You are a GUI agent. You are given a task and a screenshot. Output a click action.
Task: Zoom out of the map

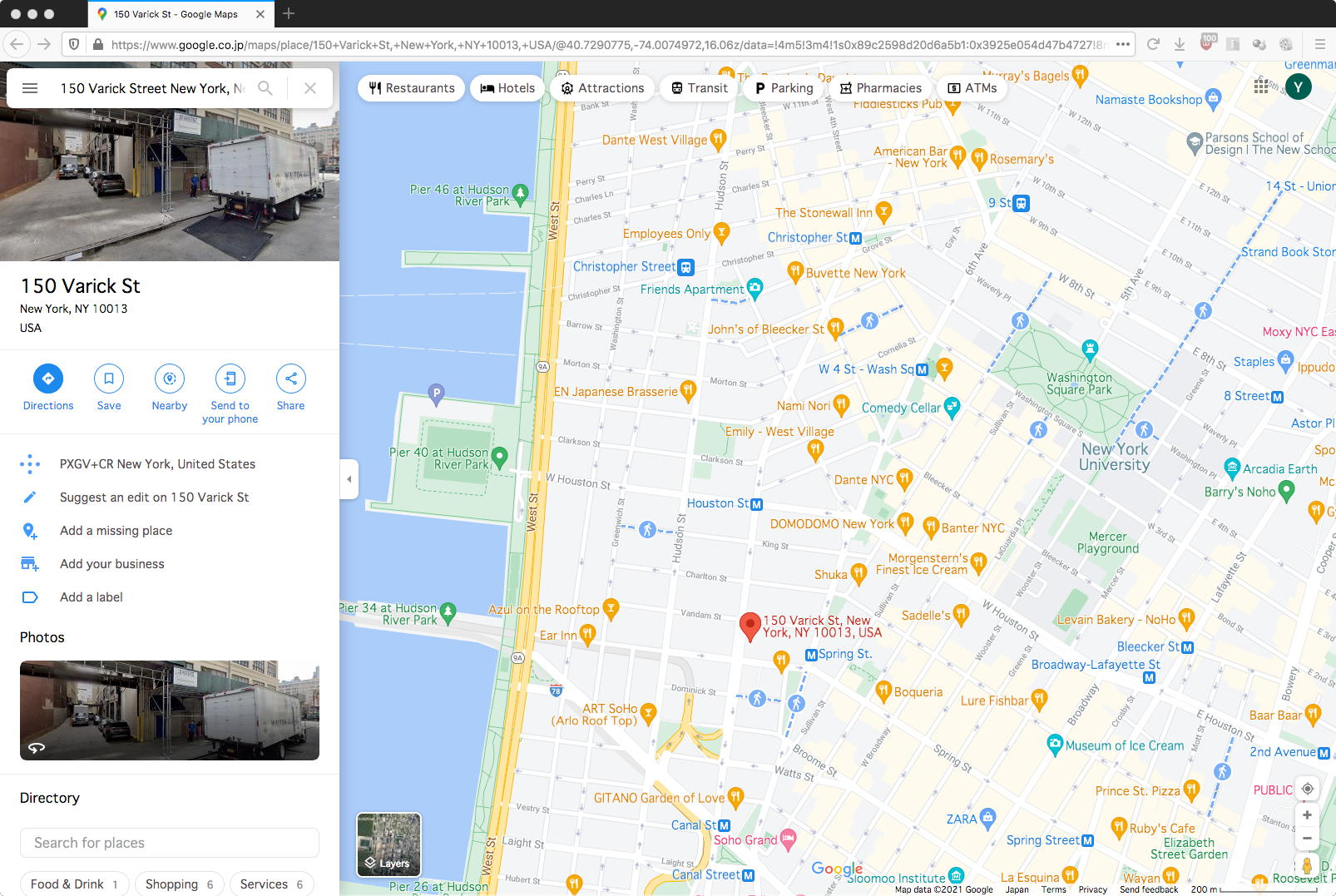1308,839
